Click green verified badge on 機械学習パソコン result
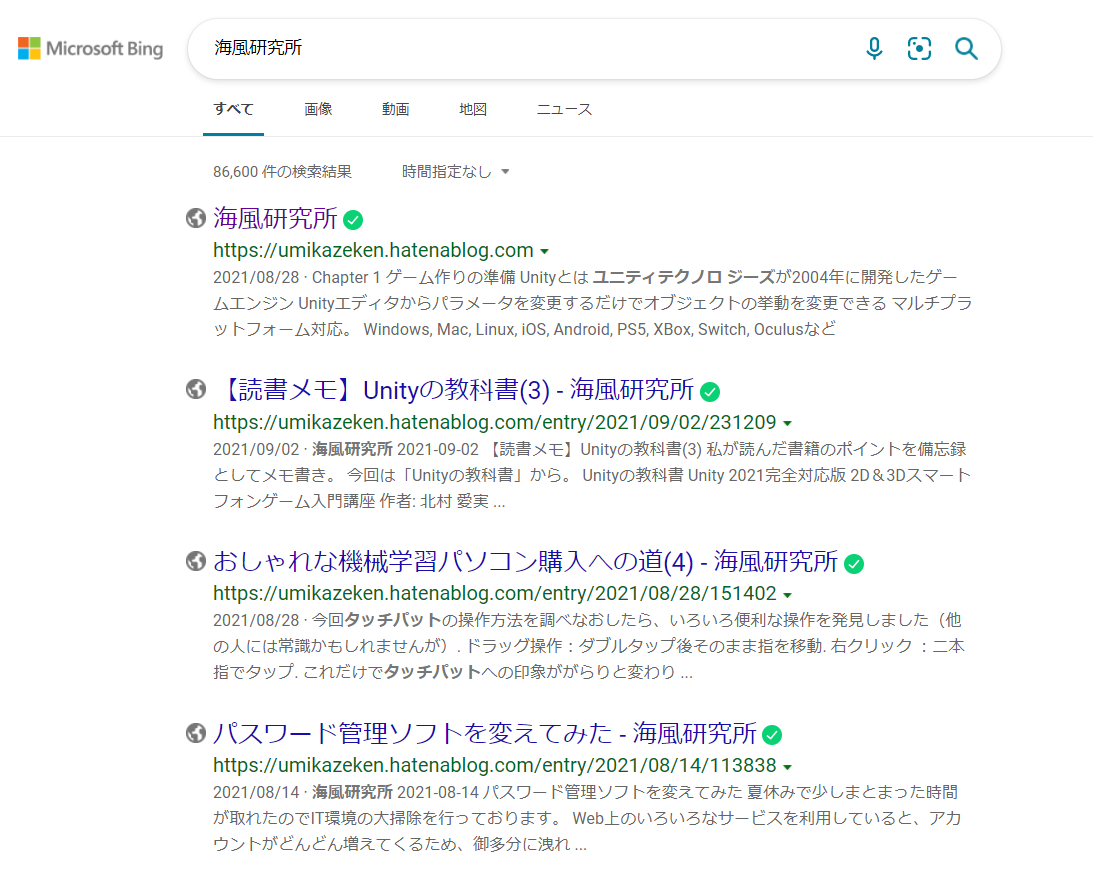1093x882 pixels. tap(854, 563)
